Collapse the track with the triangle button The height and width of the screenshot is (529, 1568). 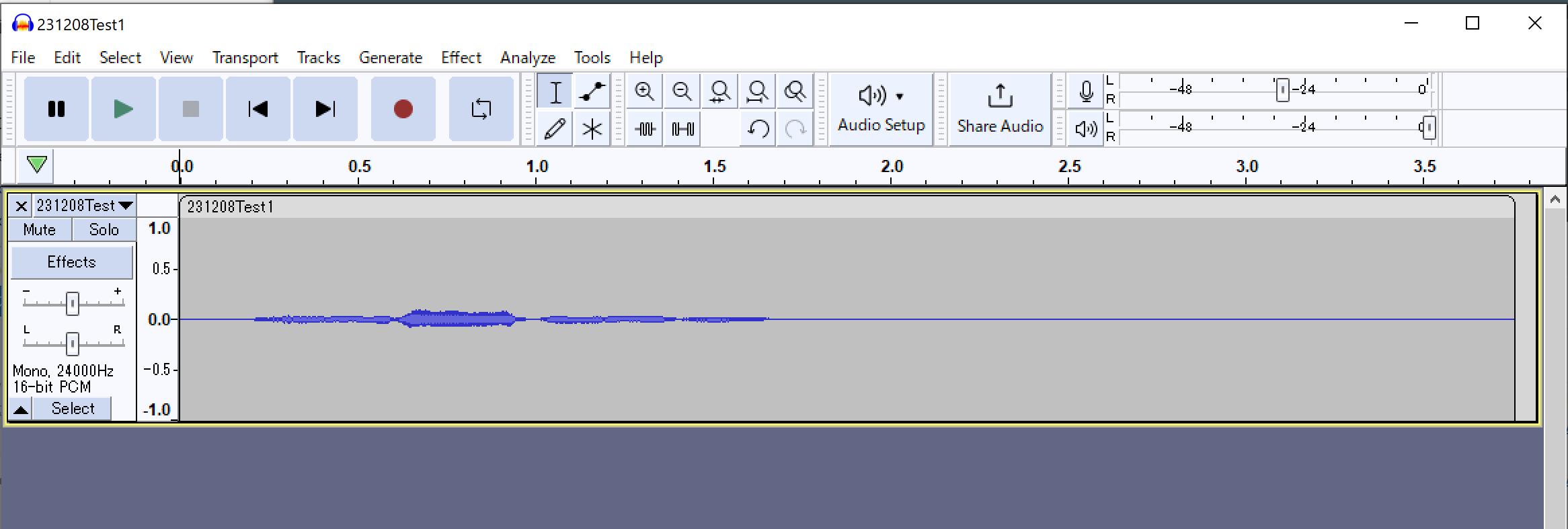point(21,409)
